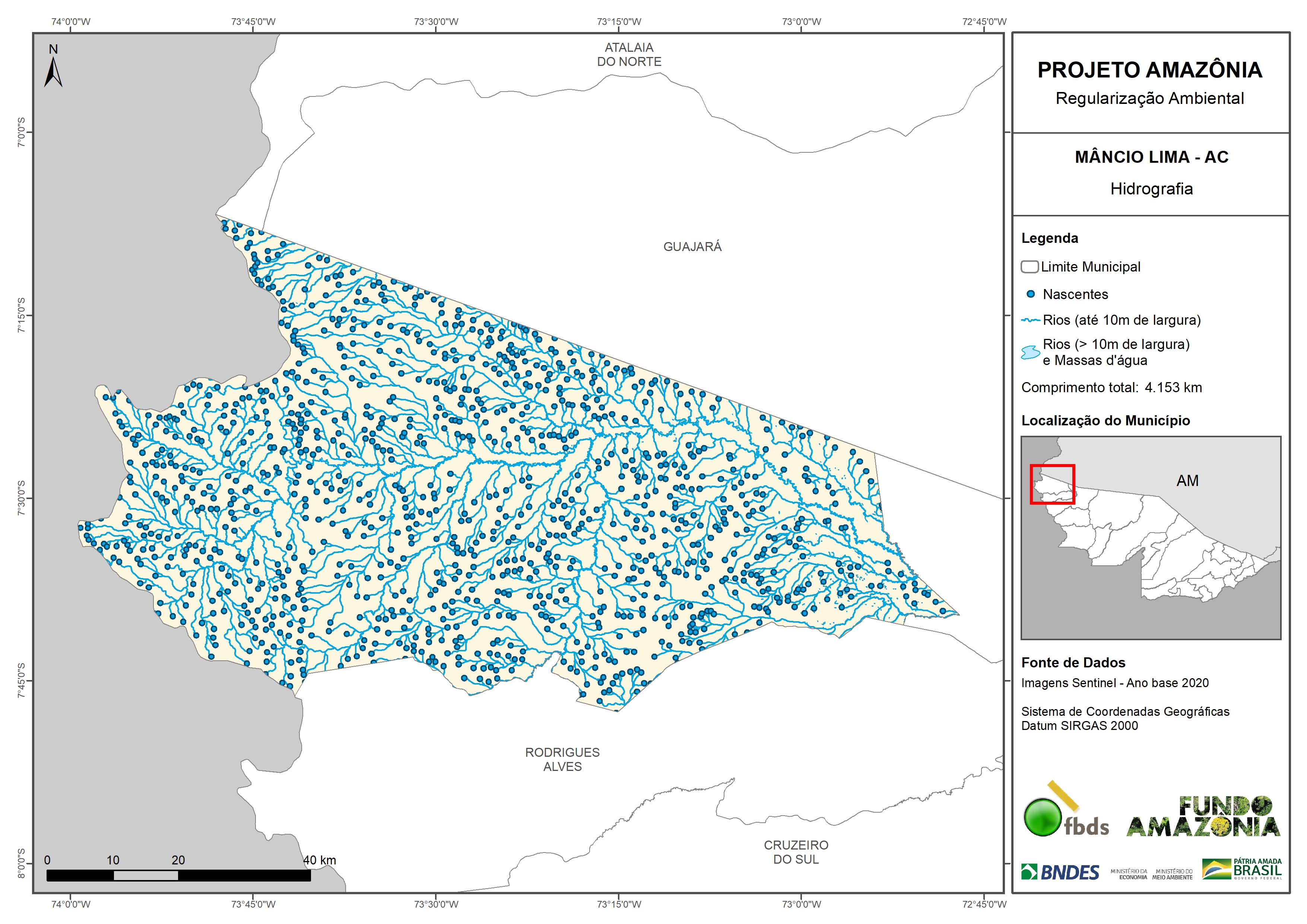Click the Nascentes blue dot legend symbol
The height and width of the screenshot is (924, 1307).
1030,294
